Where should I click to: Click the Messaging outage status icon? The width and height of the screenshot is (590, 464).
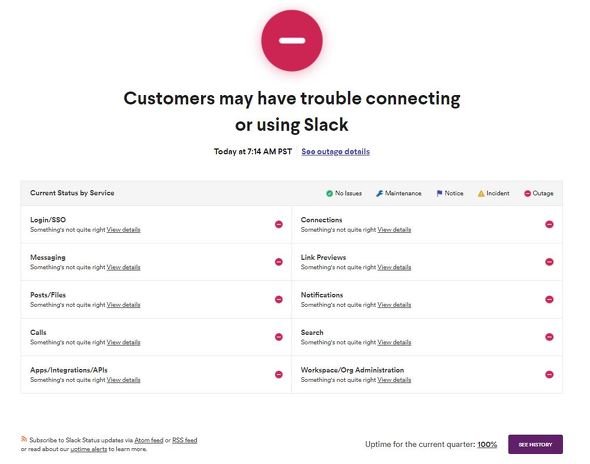tap(279, 262)
